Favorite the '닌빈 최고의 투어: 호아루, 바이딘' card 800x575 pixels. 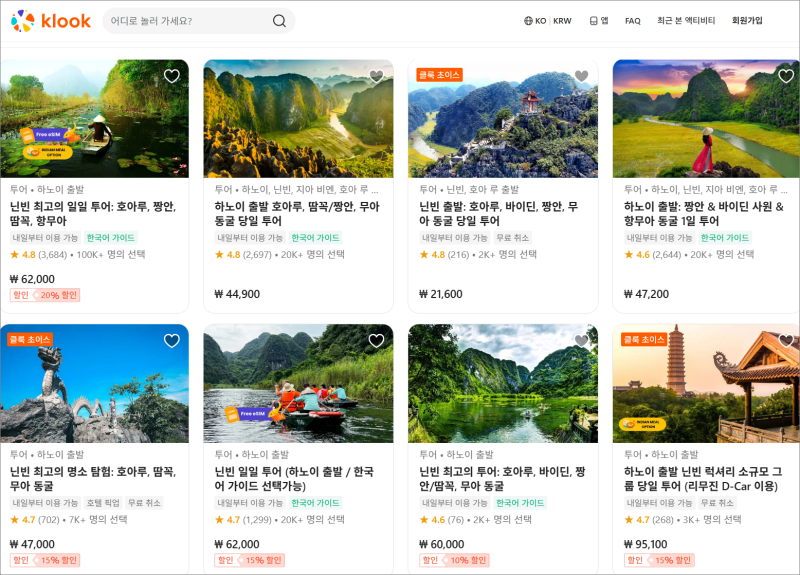(582, 341)
